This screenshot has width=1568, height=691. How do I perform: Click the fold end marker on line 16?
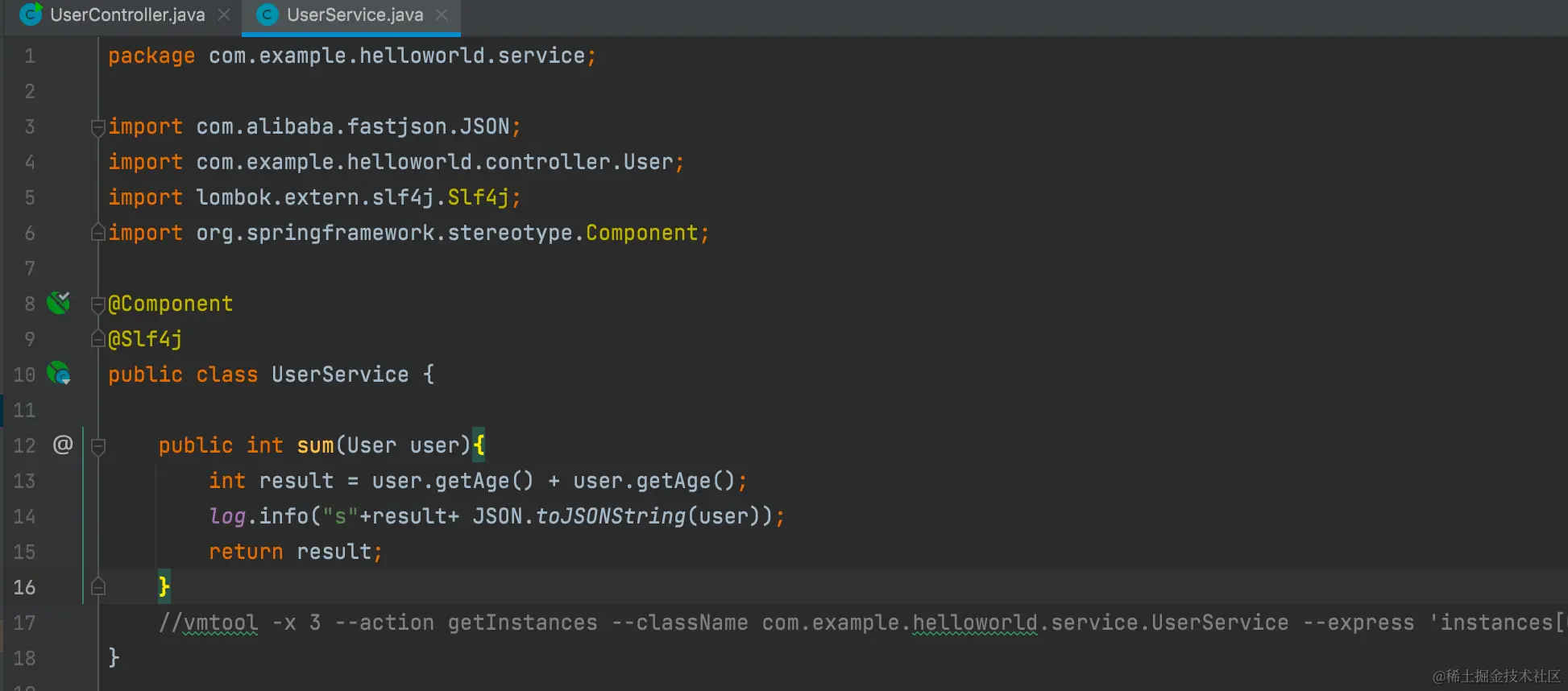tap(98, 587)
